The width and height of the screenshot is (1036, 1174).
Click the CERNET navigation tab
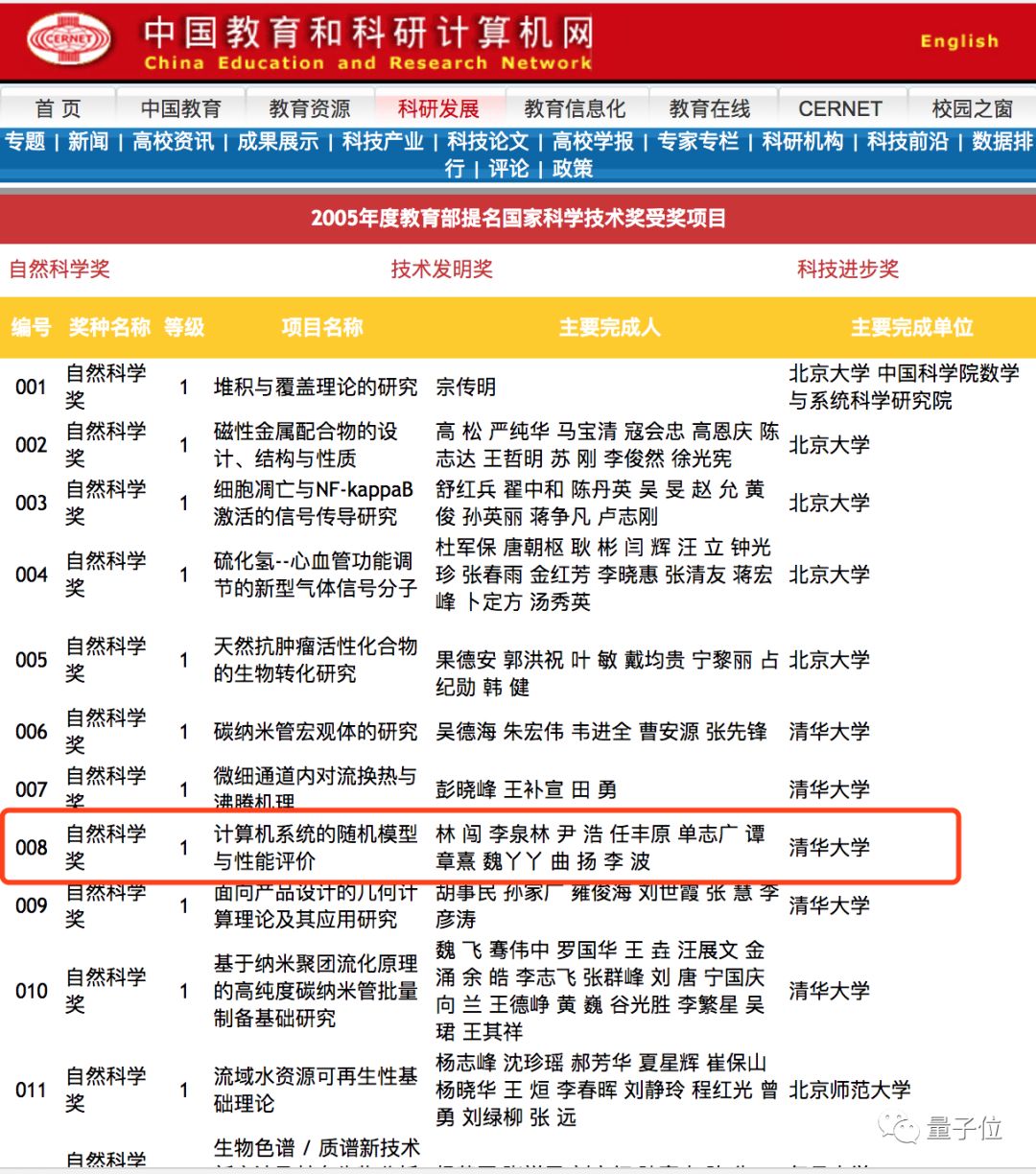839,108
